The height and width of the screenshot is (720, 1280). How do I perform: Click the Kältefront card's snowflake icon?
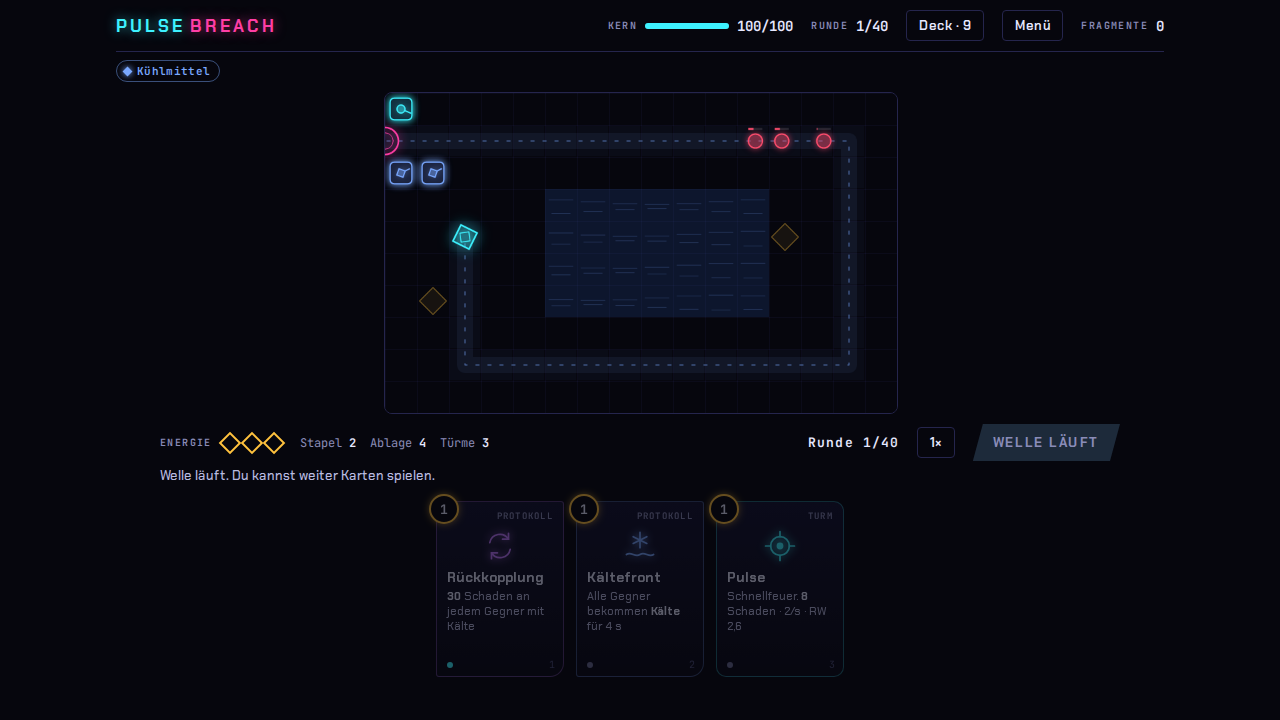(x=640, y=545)
